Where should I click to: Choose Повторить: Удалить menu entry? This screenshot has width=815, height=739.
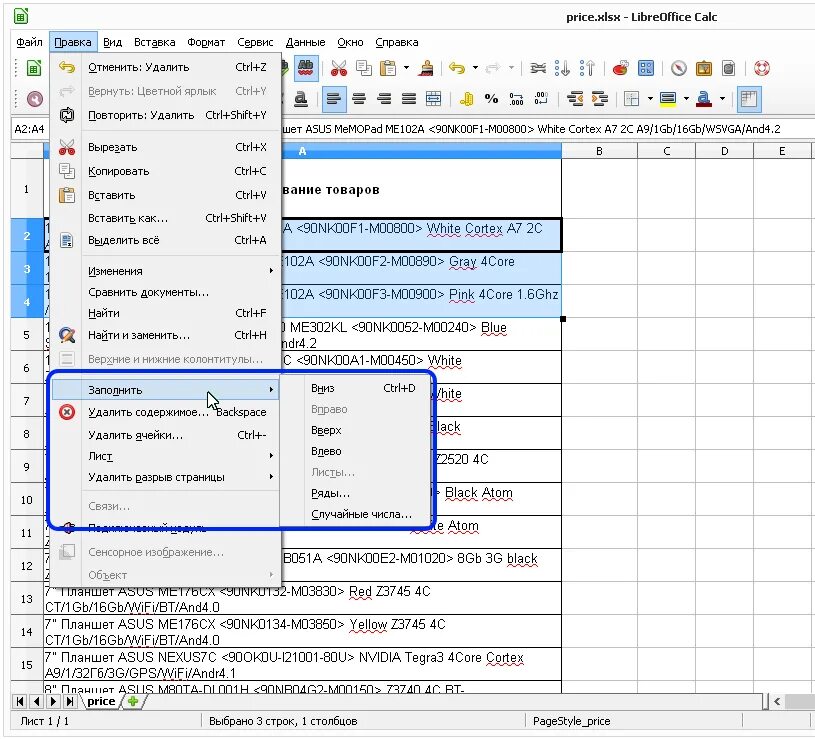tap(166, 115)
